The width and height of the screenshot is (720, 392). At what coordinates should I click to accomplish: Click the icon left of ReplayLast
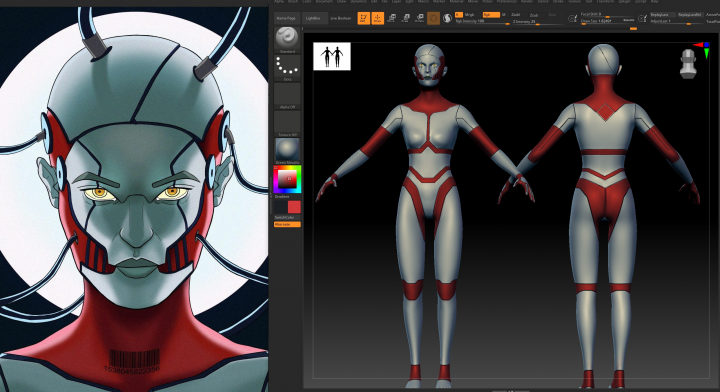click(643, 18)
